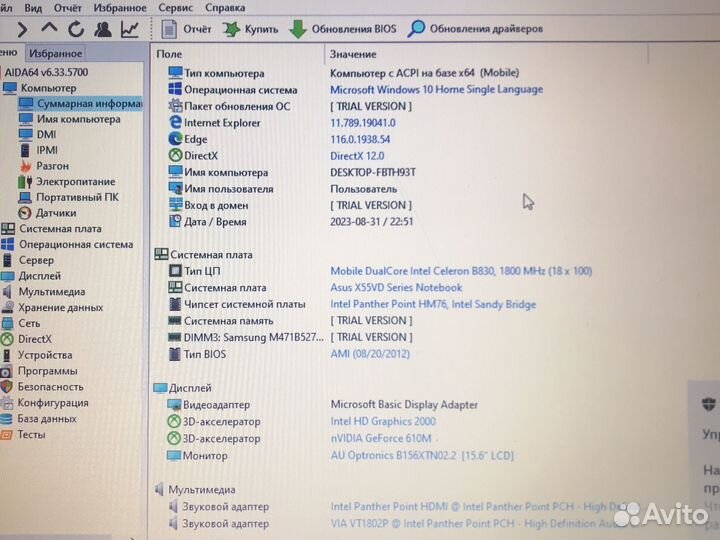Open Microsoft Windows 10 Home Single Language link
The image size is (720, 540).
[436, 90]
